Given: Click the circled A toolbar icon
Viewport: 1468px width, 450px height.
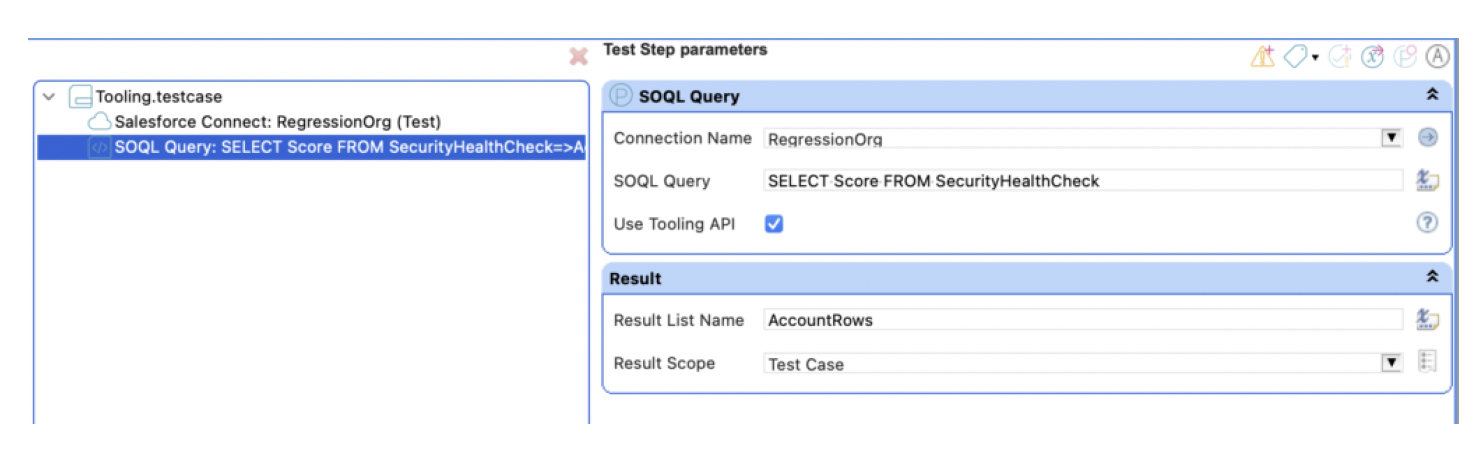Looking at the screenshot, I should click(x=1437, y=57).
